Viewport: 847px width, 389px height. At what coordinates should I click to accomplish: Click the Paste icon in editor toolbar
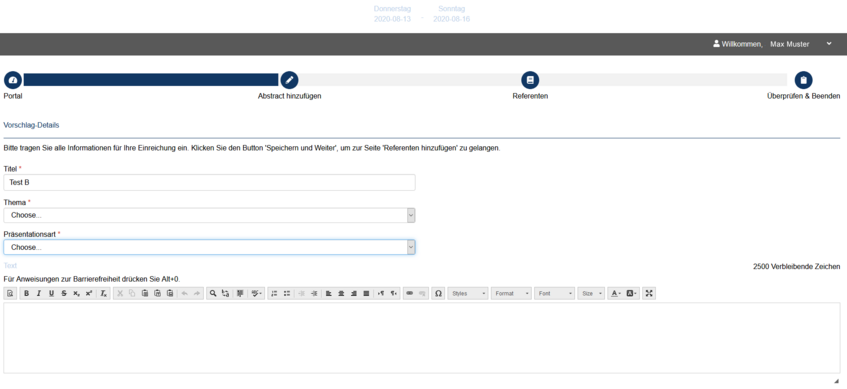coord(145,293)
